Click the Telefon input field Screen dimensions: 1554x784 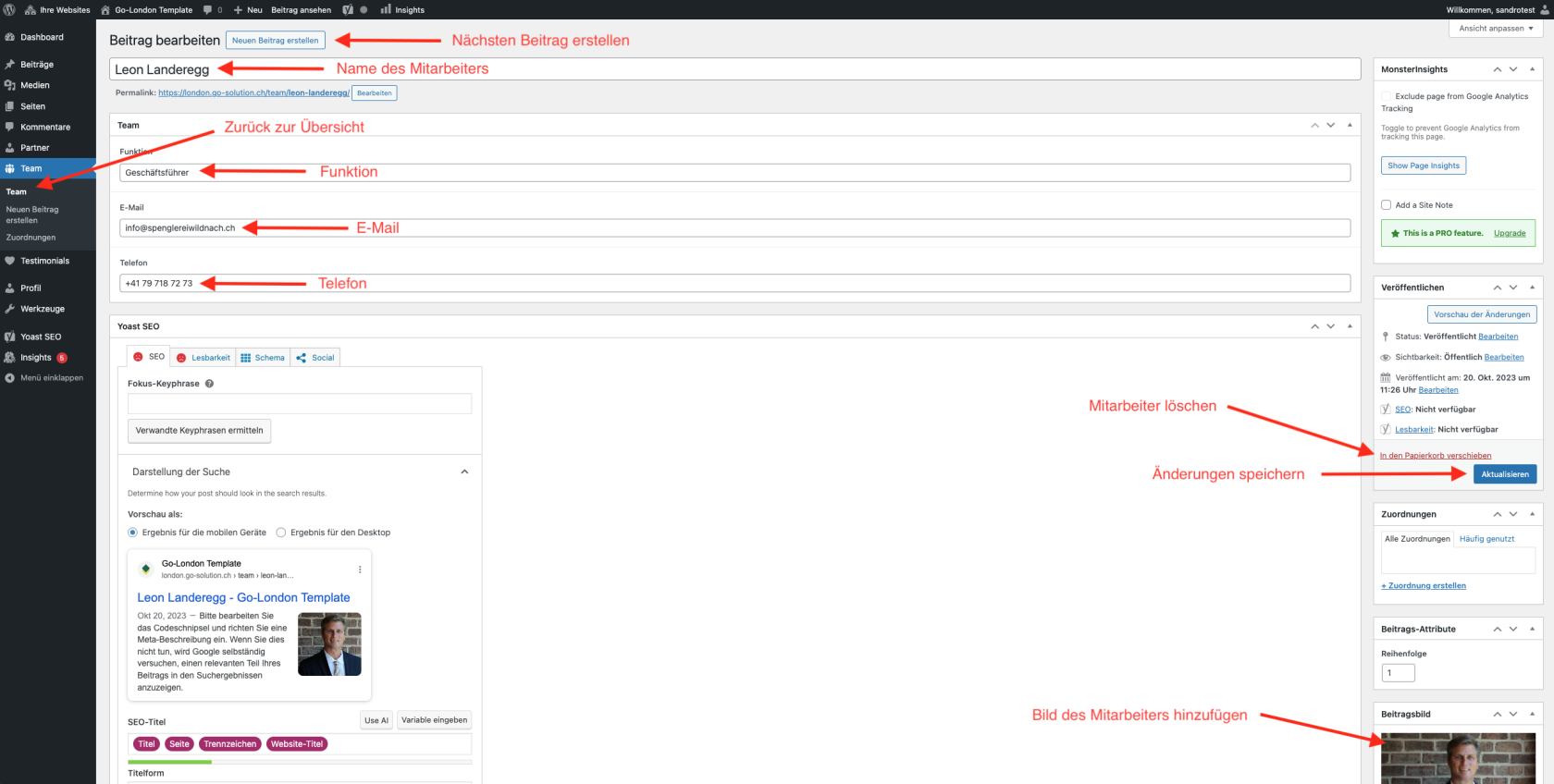pyautogui.click(x=734, y=284)
